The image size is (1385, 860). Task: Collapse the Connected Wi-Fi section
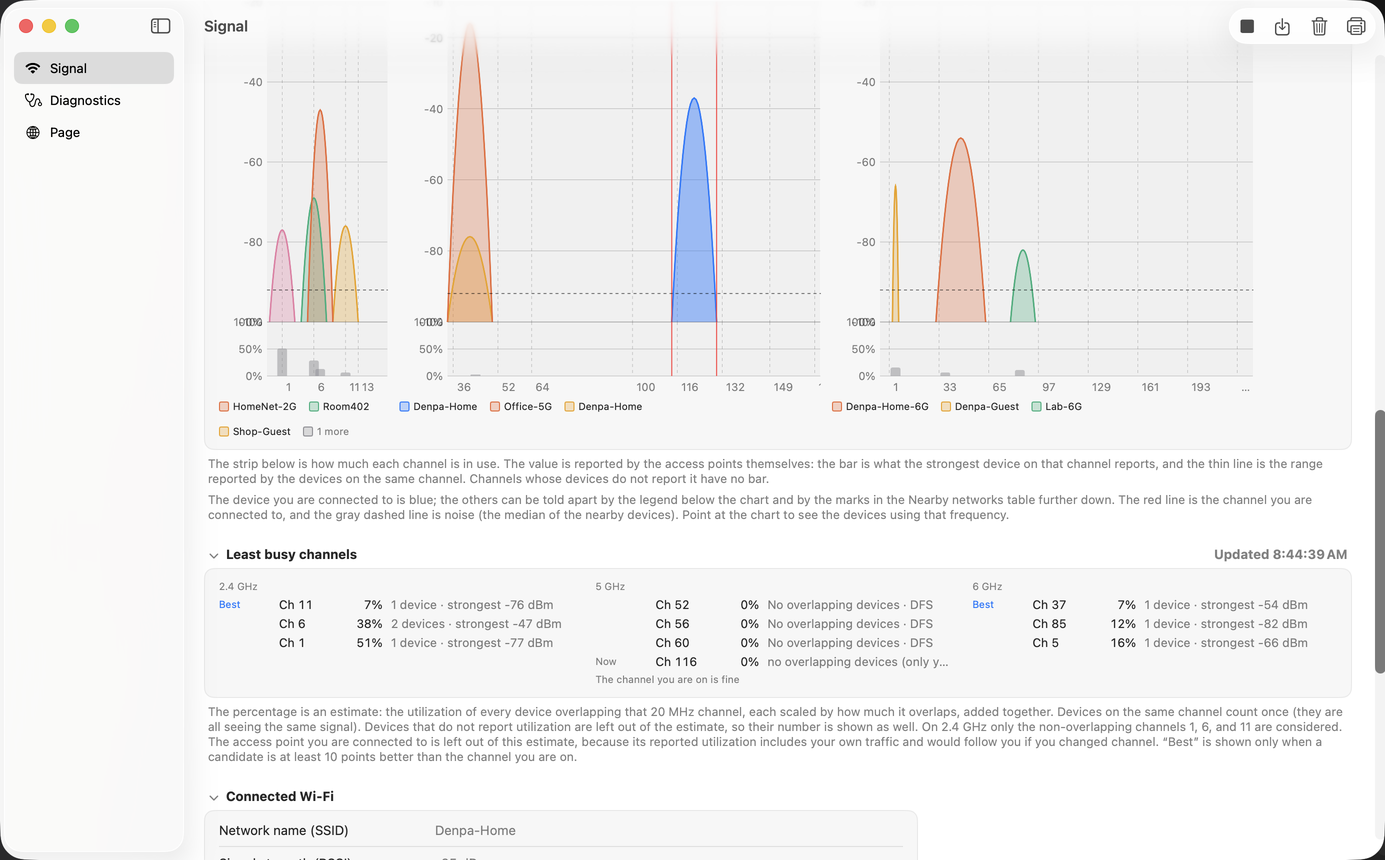click(x=213, y=797)
